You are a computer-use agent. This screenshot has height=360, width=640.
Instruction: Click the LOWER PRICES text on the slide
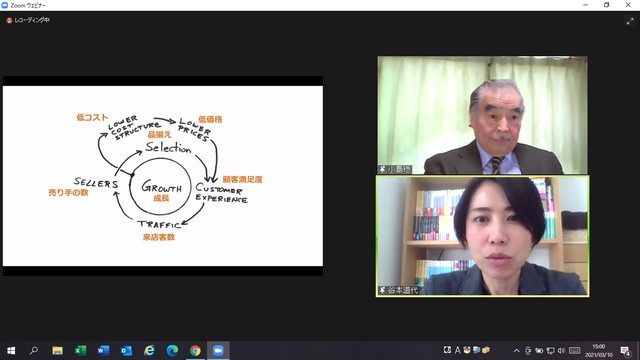click(x=195, y=129)
